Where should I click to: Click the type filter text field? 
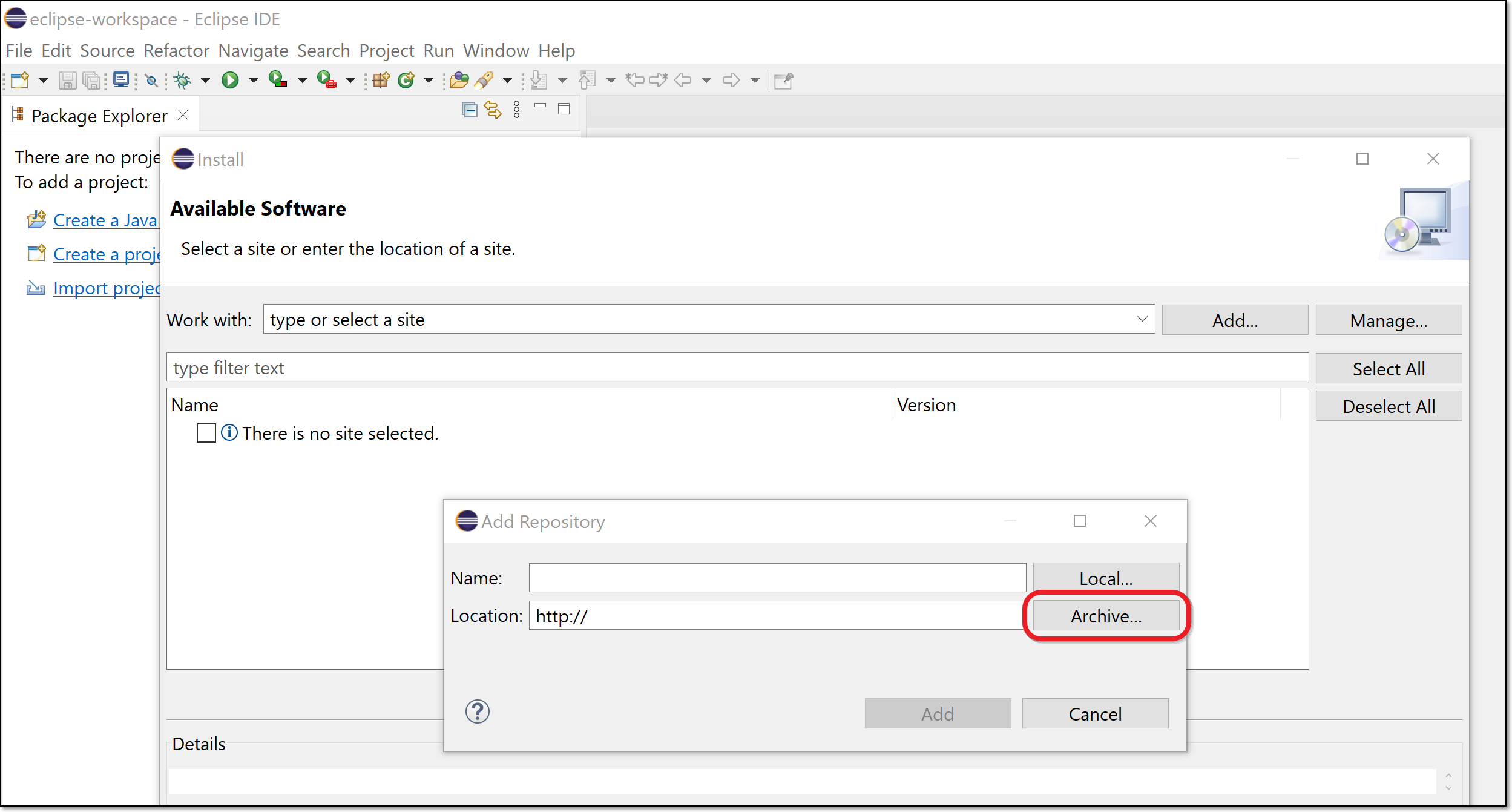(x=737, y=368)
